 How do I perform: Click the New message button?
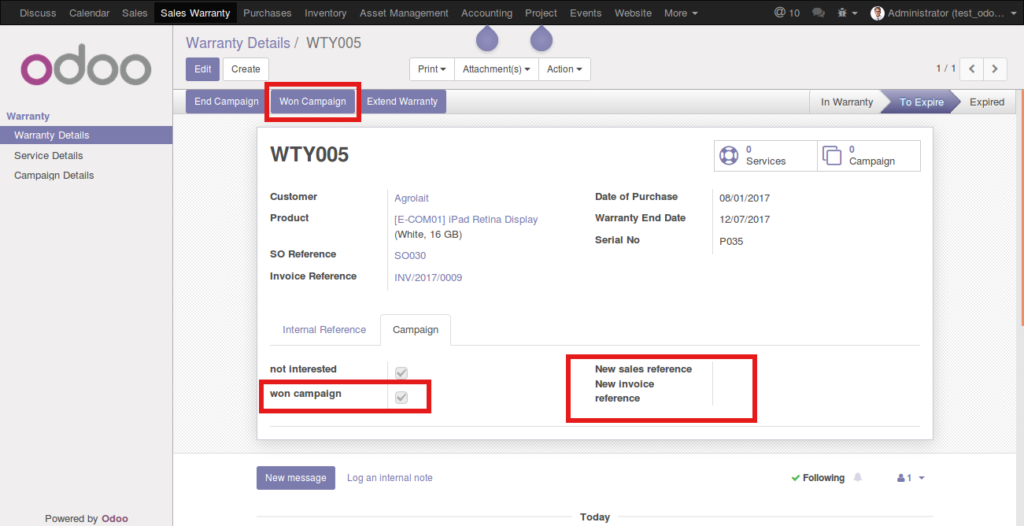pos(296,478)
